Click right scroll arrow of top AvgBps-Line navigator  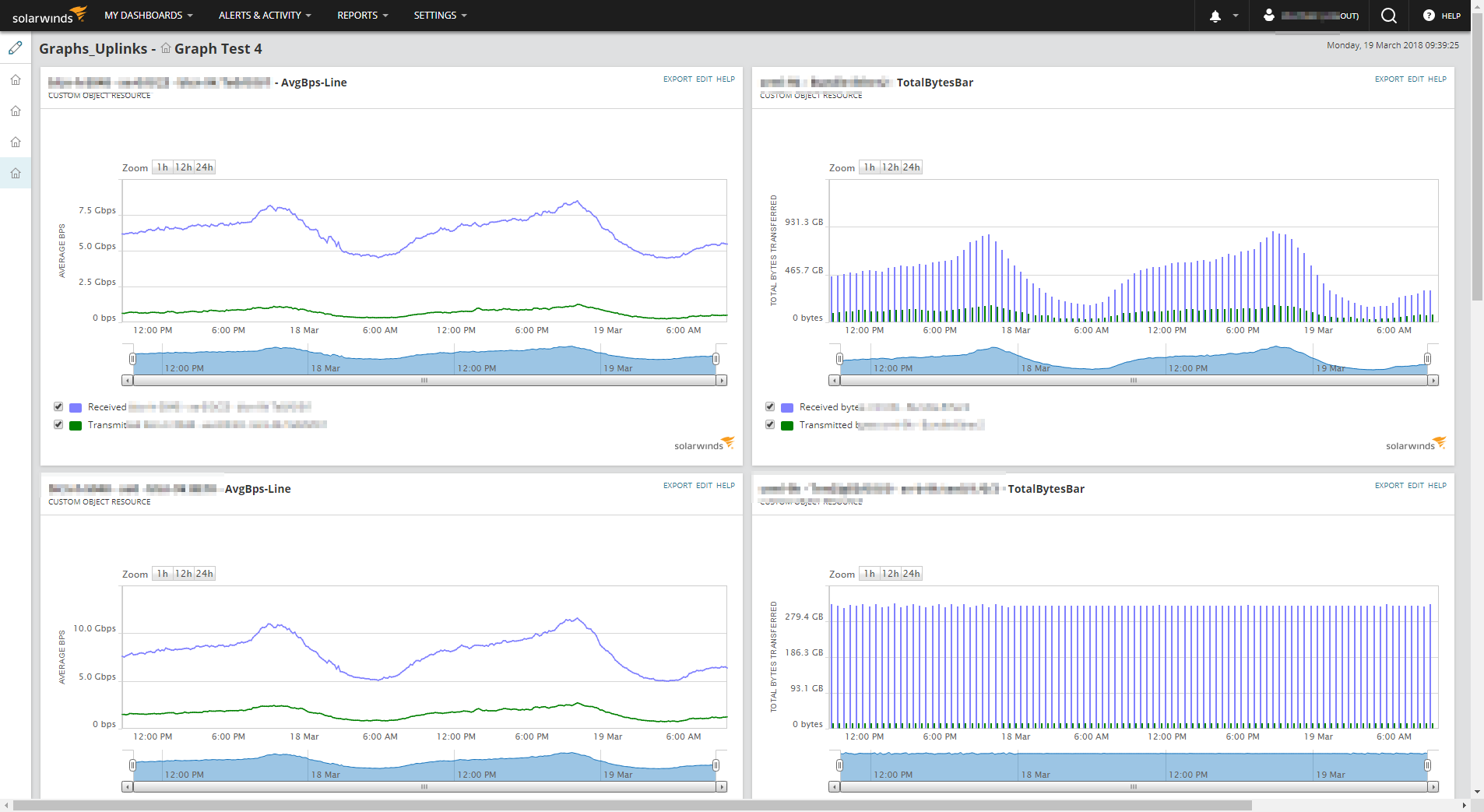pos(722,381)
